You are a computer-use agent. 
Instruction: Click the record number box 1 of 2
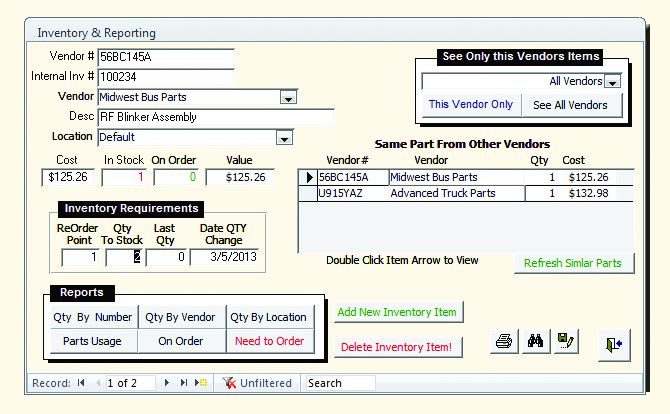130,383
